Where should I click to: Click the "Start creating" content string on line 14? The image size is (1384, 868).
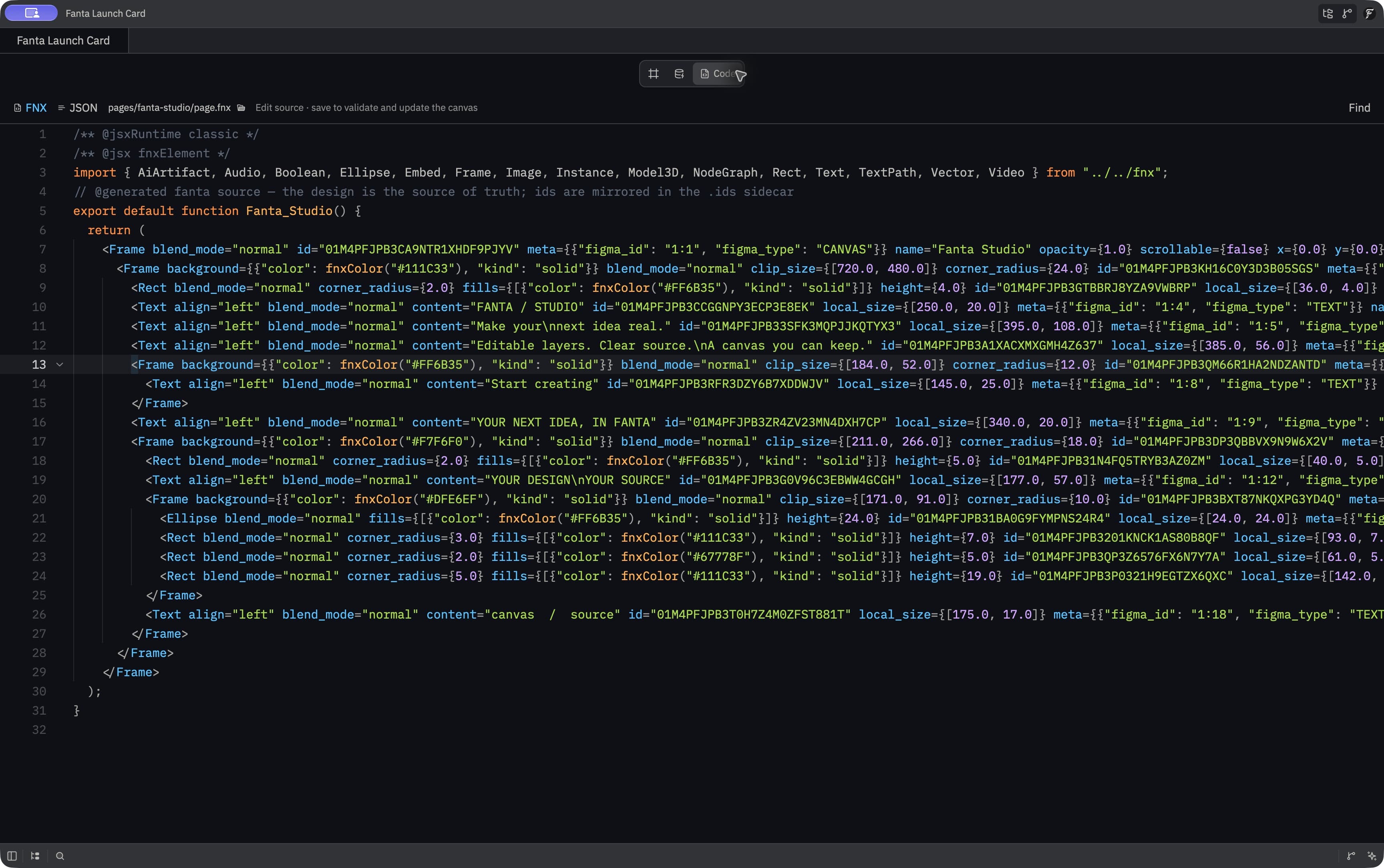coord(541,384)
